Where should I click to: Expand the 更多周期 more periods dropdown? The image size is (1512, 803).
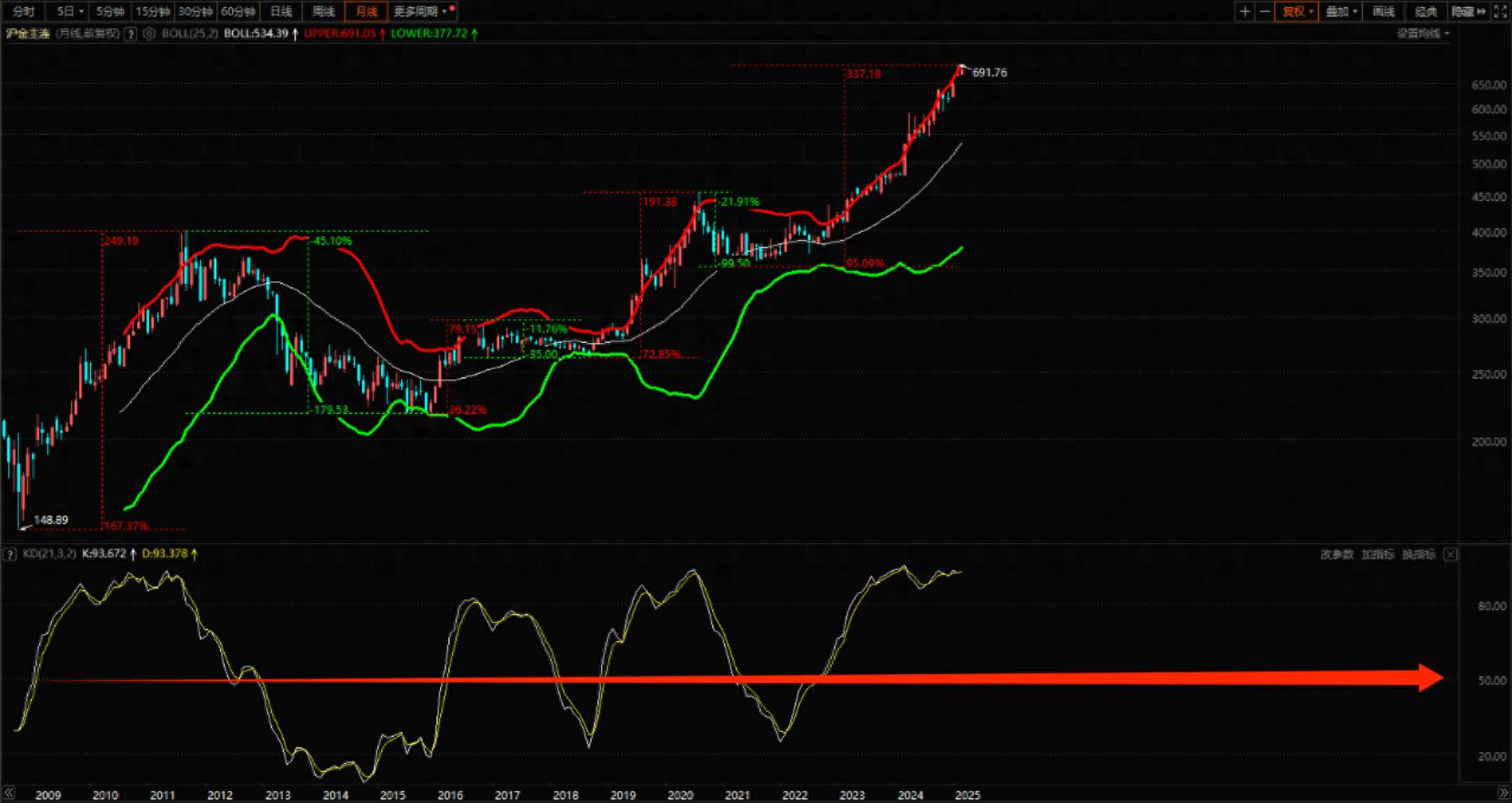pos(420,11)
